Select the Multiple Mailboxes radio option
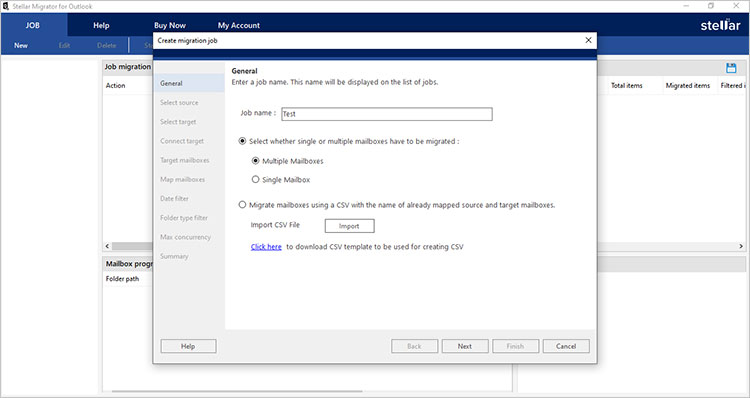The width and height of the screenshot is (750, 398). pyautogui.click(x=255, y=161)
